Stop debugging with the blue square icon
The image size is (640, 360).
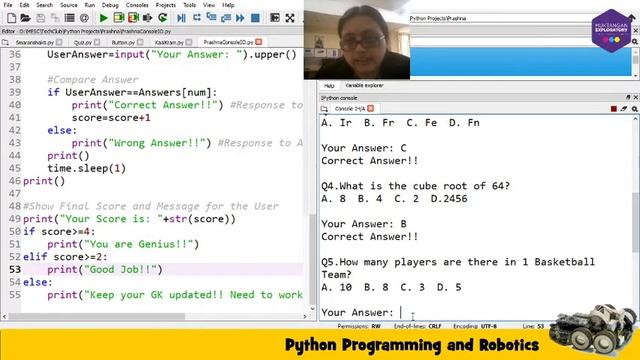click(255, 18)
